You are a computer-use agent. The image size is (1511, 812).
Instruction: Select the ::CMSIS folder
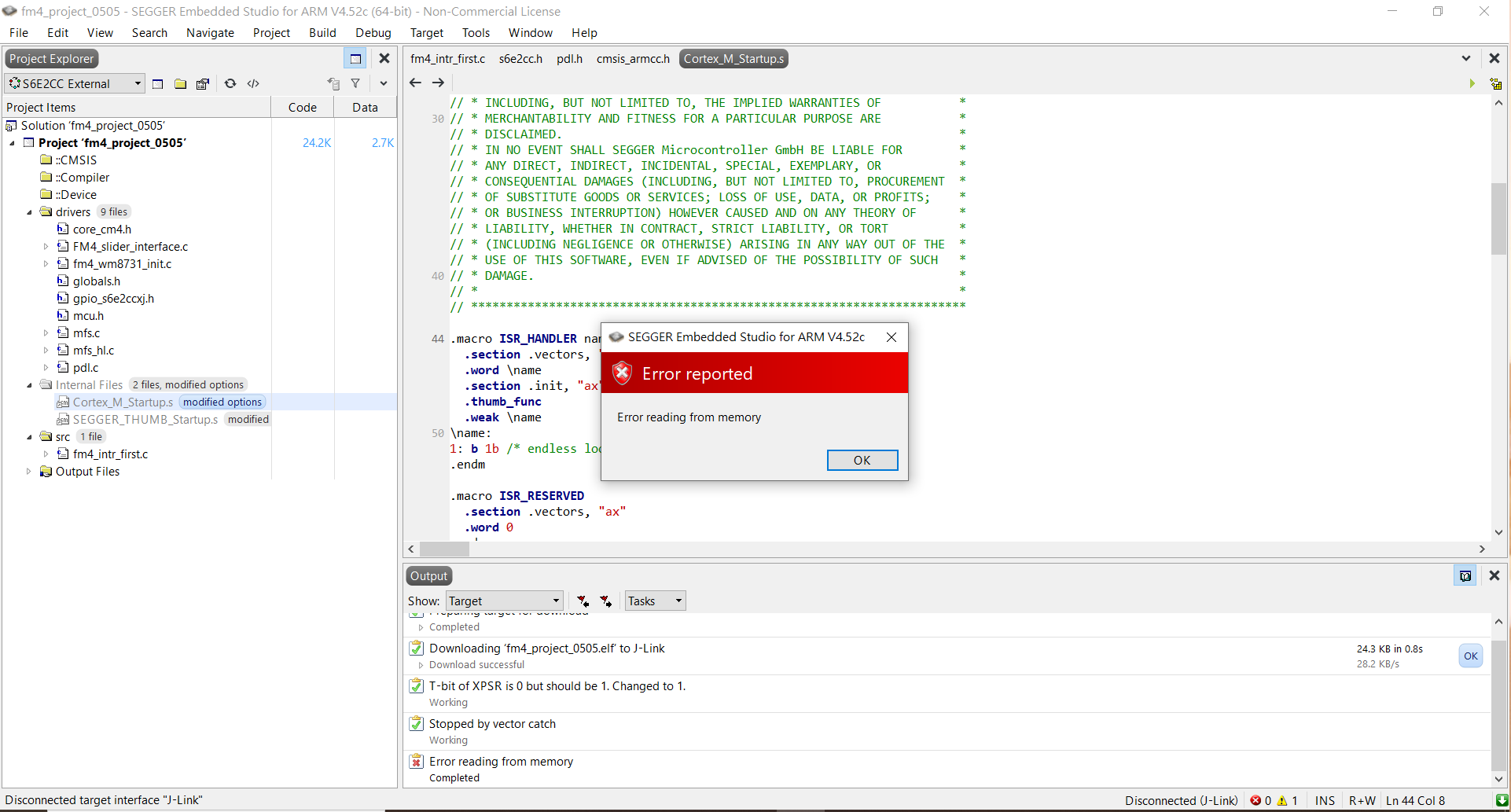click(76, 160)
